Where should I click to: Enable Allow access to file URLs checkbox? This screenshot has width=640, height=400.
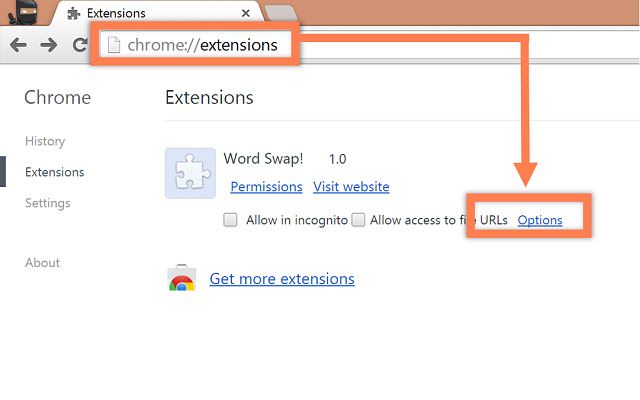[x=358, y=220]
